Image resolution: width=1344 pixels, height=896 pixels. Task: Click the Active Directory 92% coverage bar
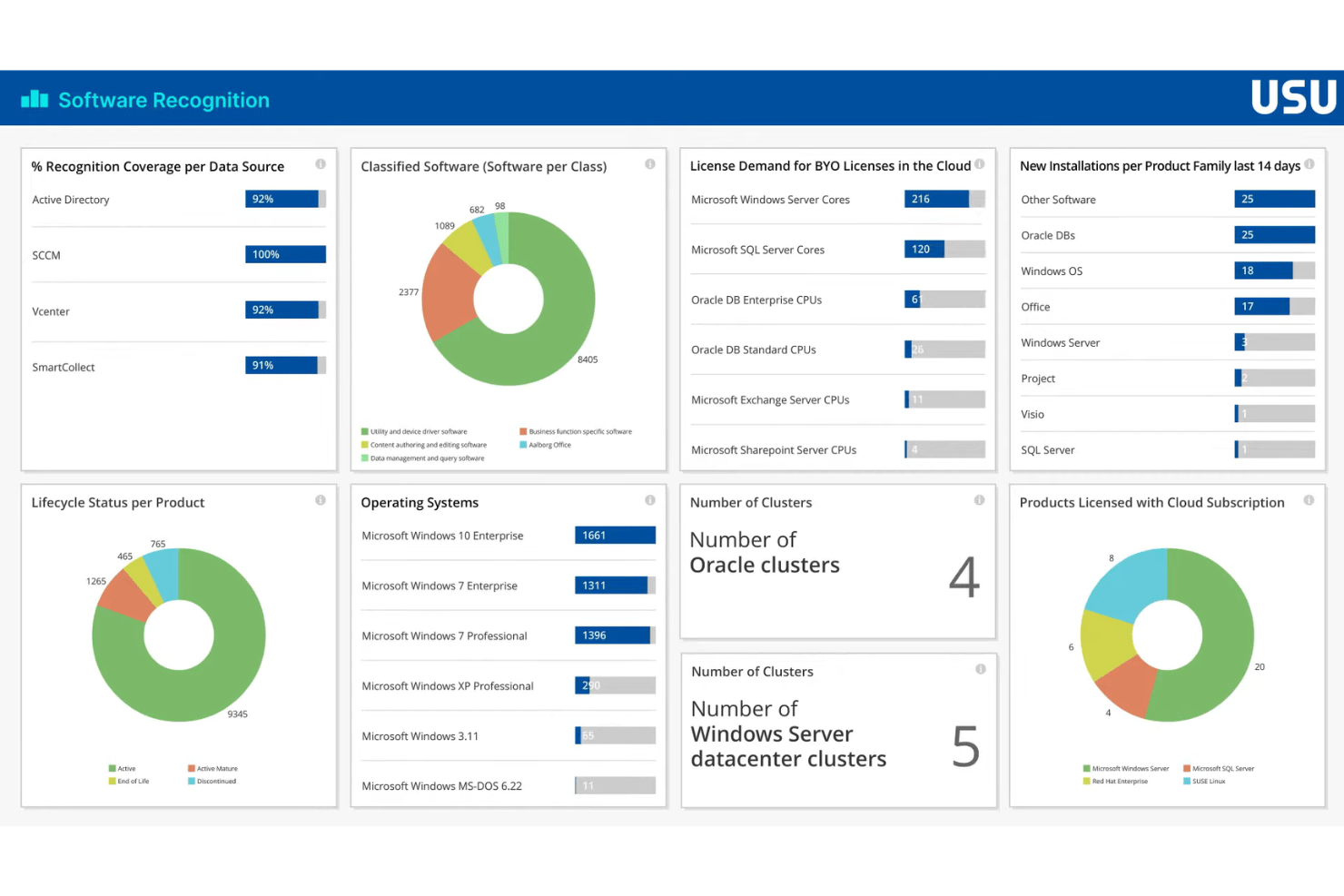pyautogui.click(x=285, y=199)
